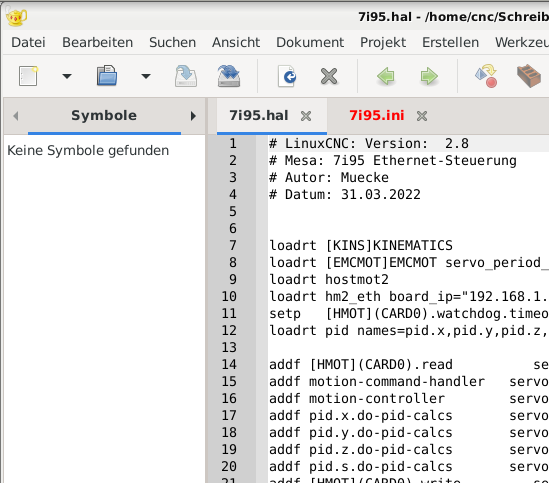Click 'setp [HMOT](CARD0).watchdog' line
Image resolution: width=549 pixels, height=483 pixels.
coord(409,313)
